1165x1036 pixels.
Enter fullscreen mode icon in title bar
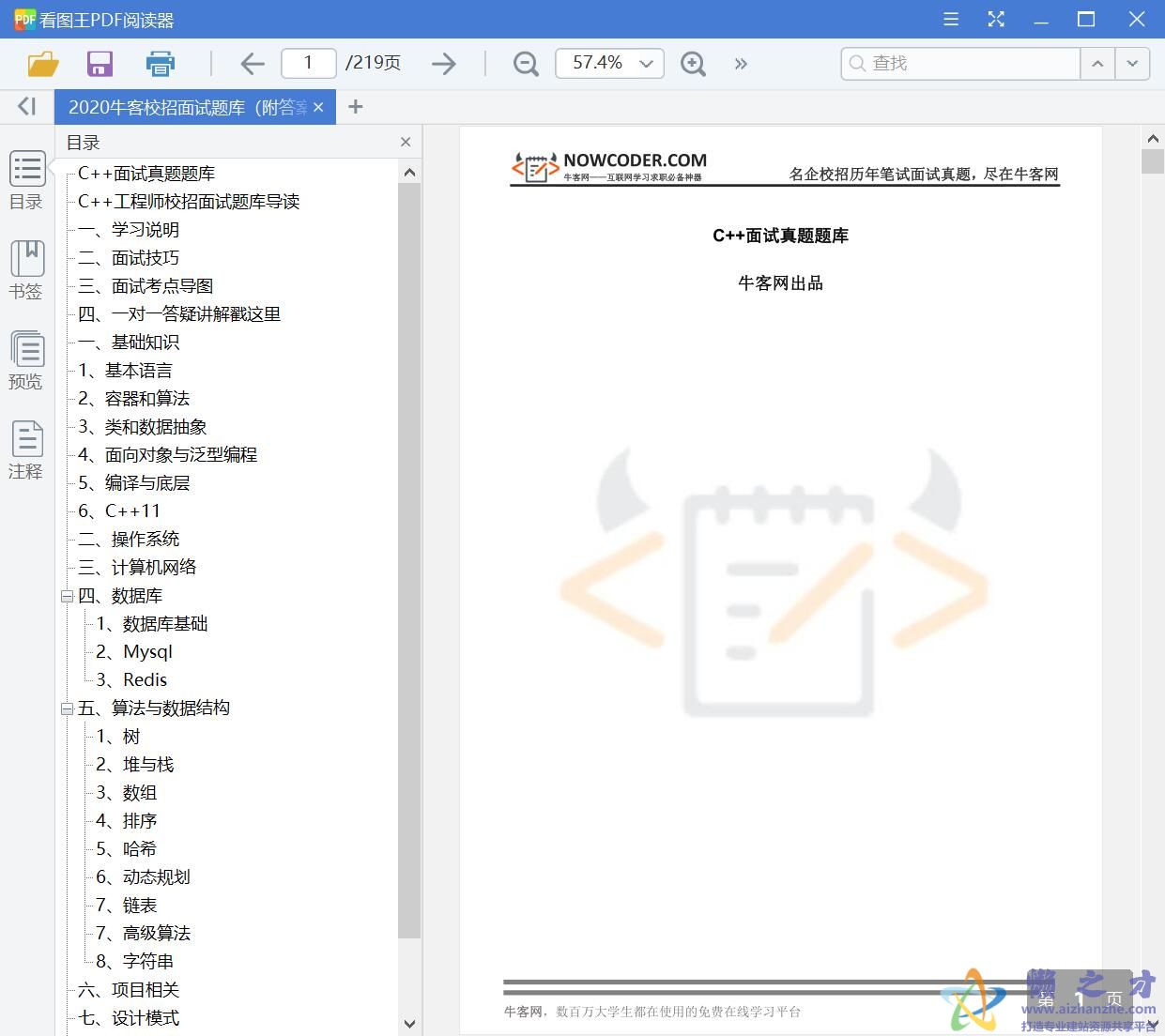996,19
